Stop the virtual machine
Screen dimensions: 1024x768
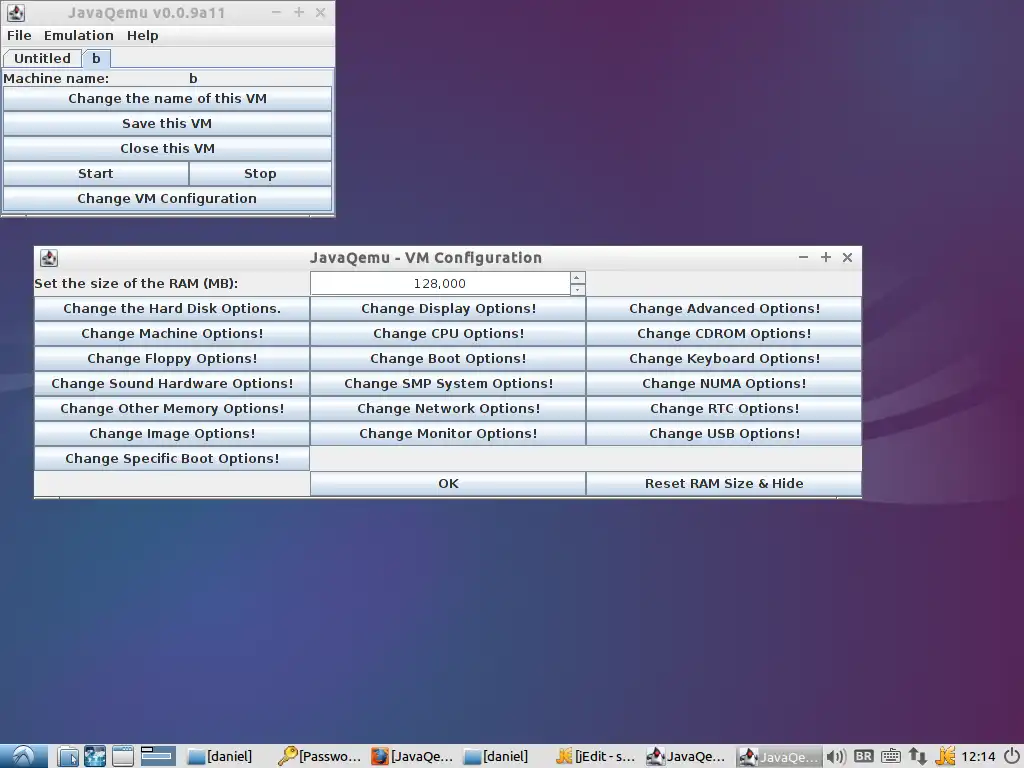[x=260, y=173]
